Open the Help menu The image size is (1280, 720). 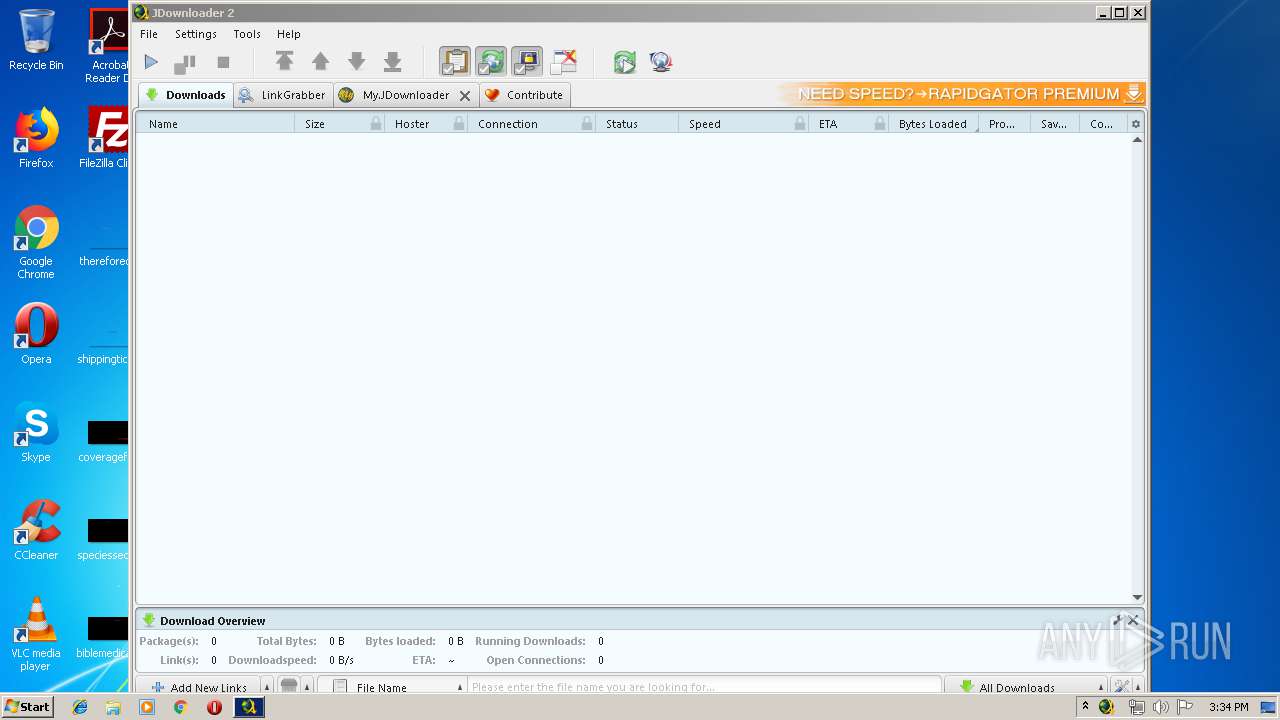pos(289,34)
